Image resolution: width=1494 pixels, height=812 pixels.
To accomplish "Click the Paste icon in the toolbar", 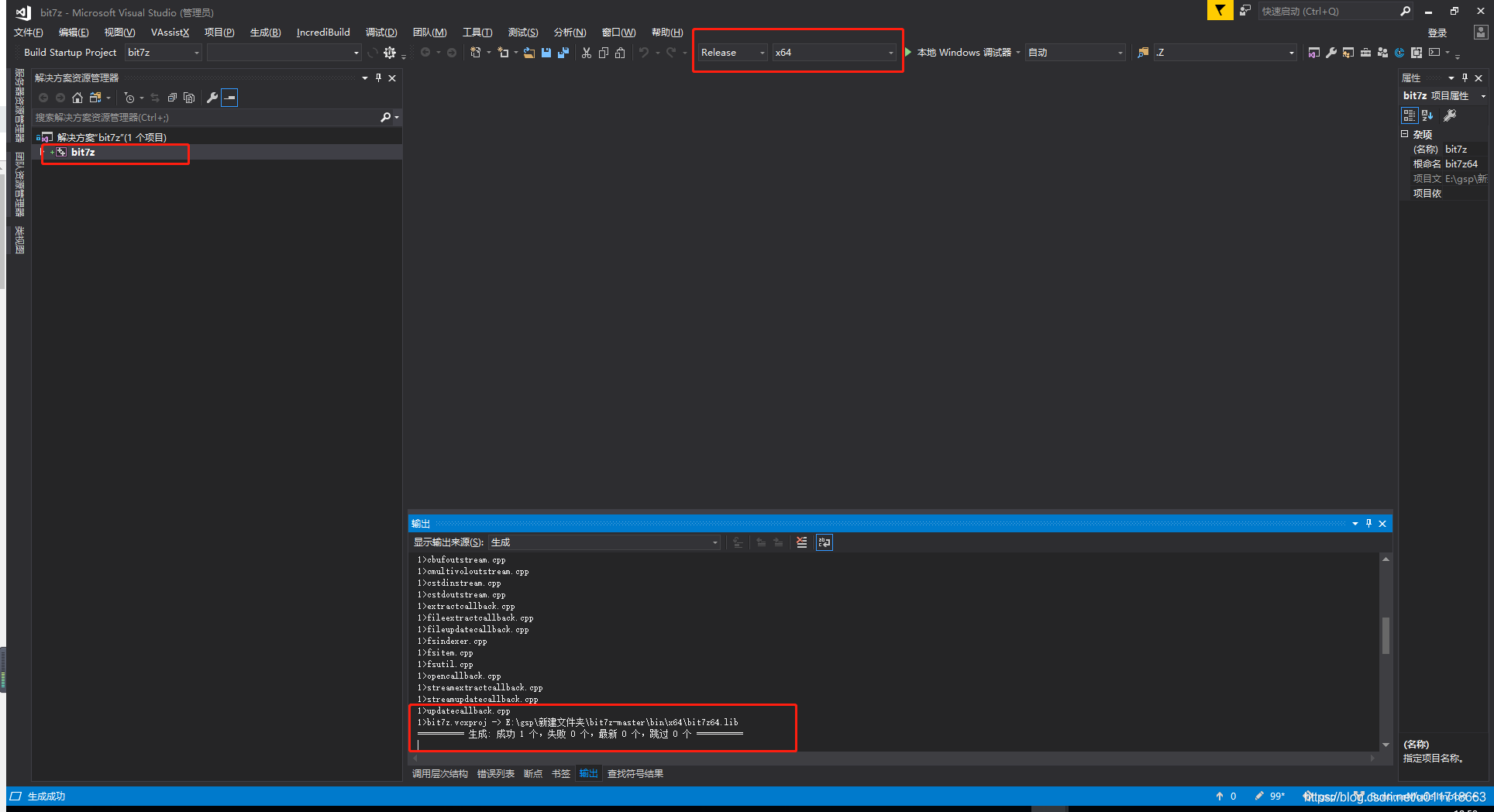I will coord(620,53).
